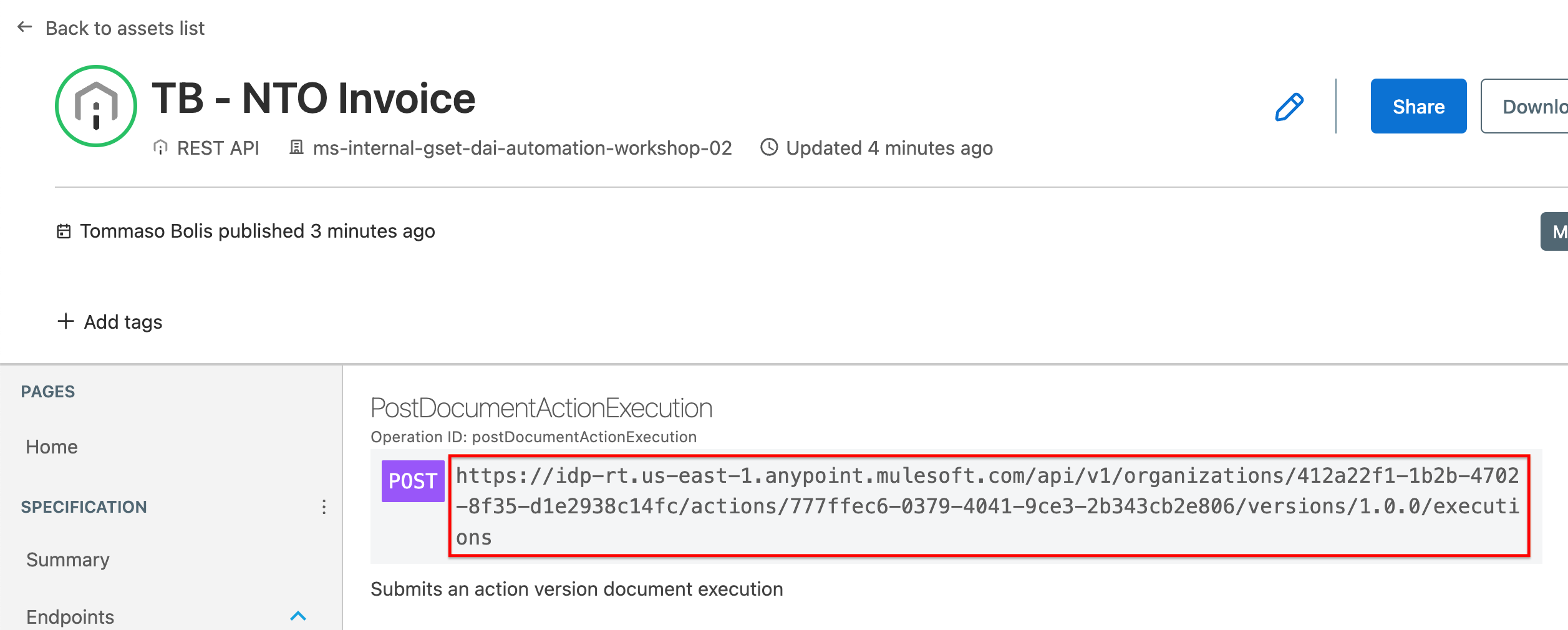1568x630 pixels.
Task: Click the clock icon beside Updated
Action: tap(769, 147)
